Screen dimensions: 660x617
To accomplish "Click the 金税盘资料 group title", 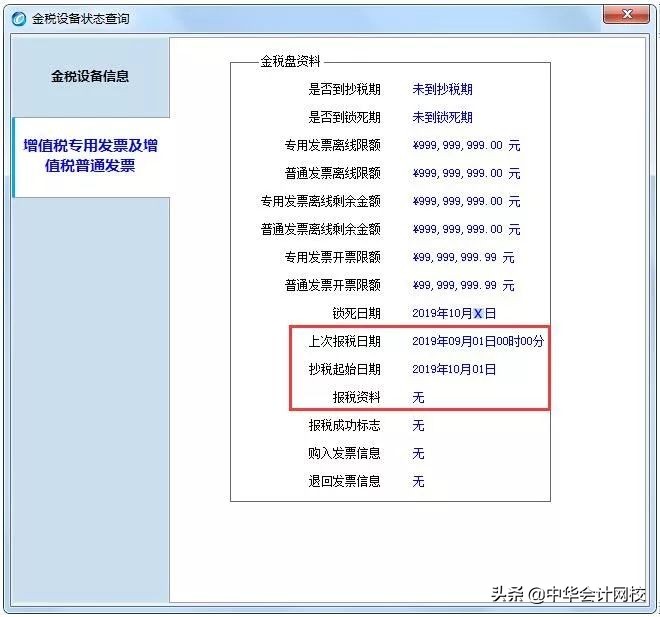I will [290, 61].
